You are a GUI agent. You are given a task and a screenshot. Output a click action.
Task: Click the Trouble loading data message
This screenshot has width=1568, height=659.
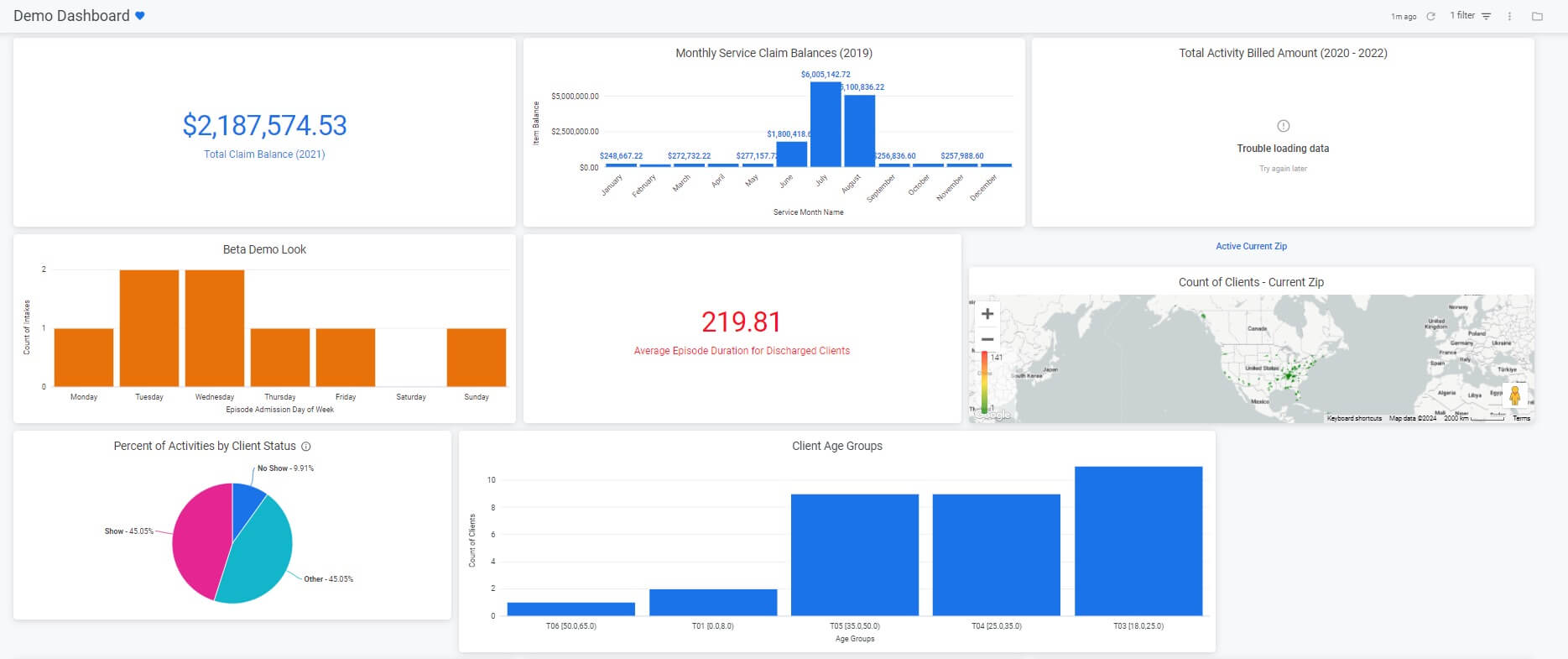[x=1283, y=149]
